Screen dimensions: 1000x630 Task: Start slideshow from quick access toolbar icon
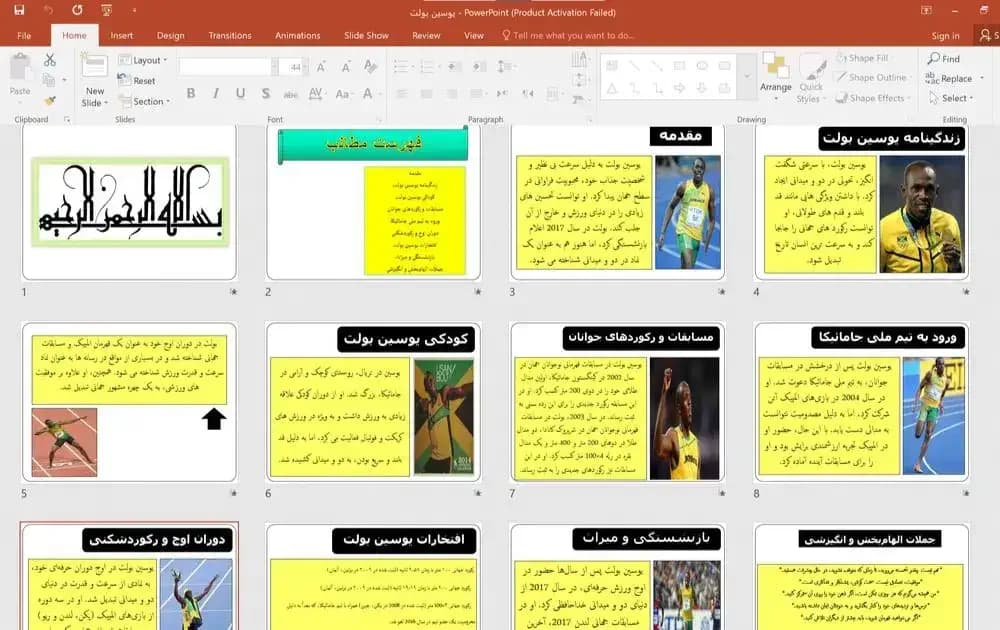point(107,10)
